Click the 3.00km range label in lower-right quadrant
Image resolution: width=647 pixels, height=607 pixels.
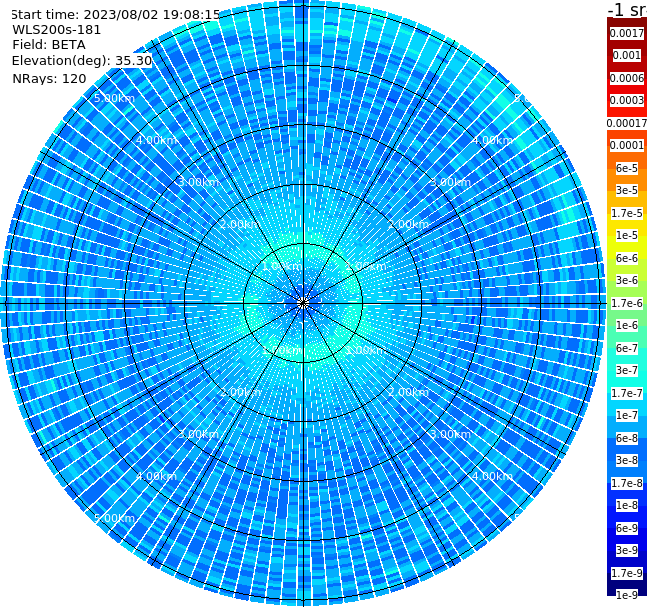pyautogui.click(x=450, y=434)
